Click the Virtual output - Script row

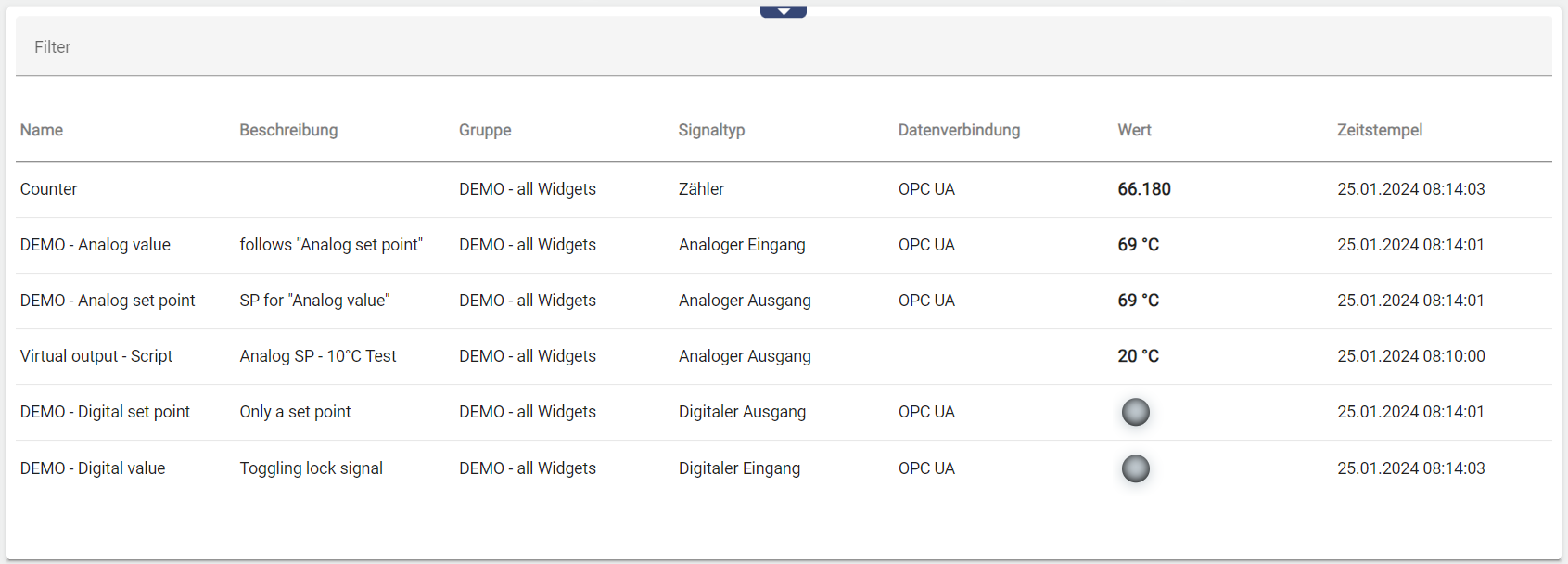click(x=96, y=356)
